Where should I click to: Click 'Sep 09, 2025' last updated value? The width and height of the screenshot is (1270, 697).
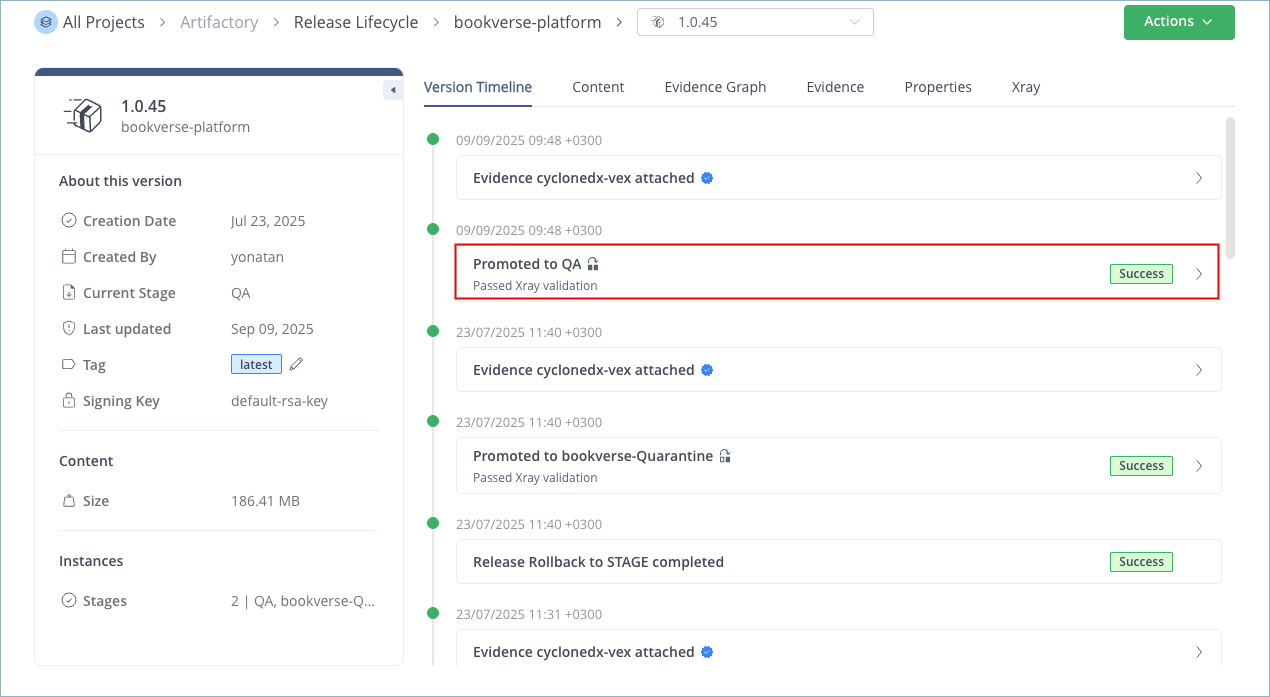point(272,329)
